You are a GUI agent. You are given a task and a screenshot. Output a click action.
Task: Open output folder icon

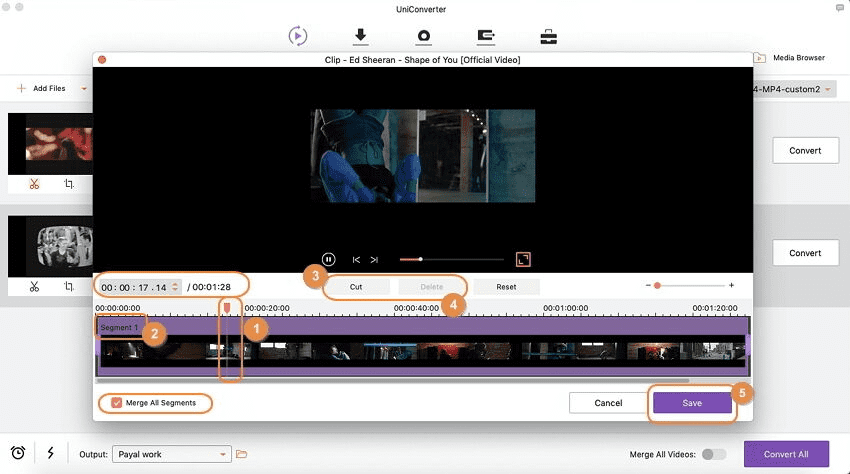[241, 454]
